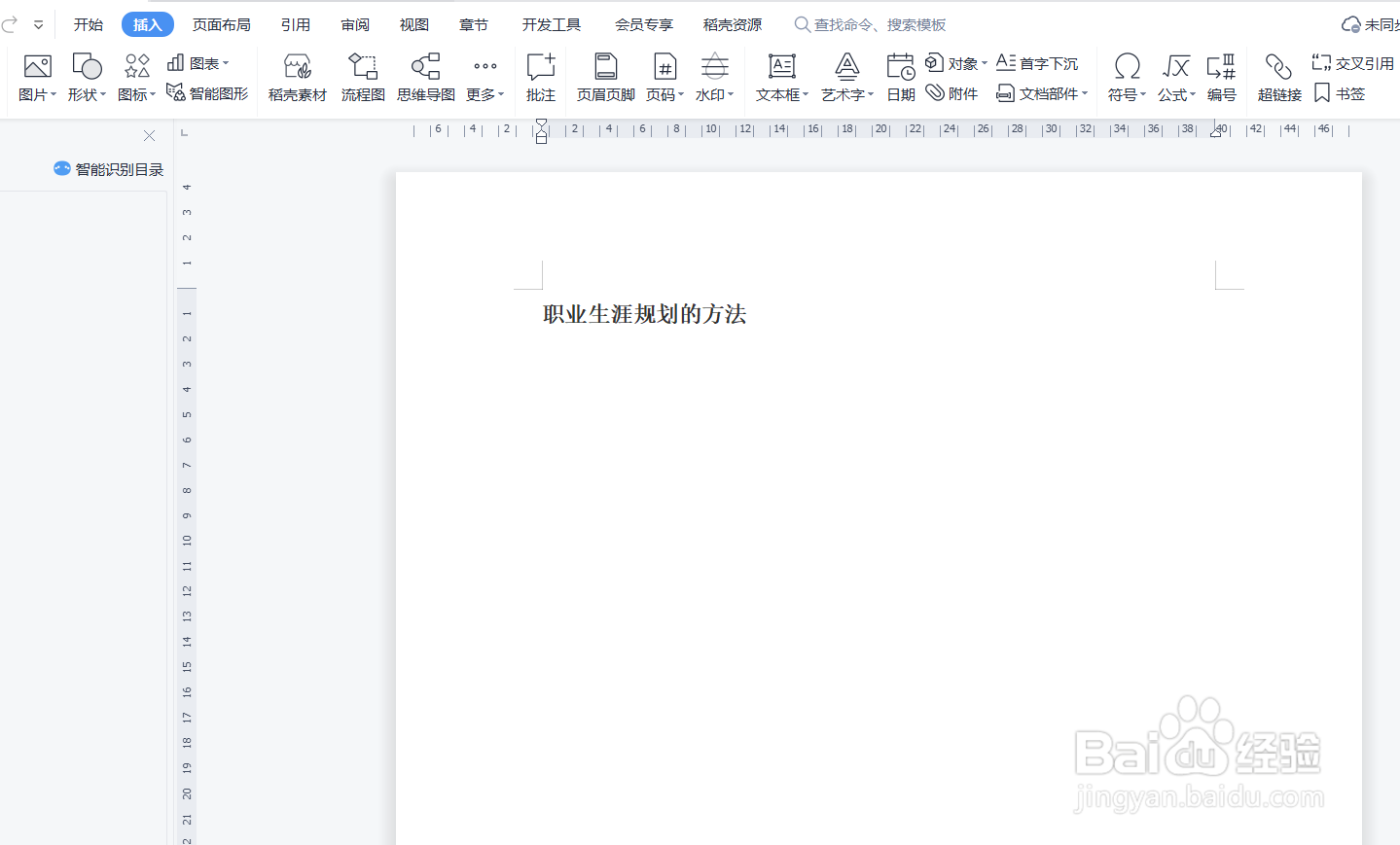Switch to the 页面布局 tab
The image size is (1400, 845).
tap(222, 24)
